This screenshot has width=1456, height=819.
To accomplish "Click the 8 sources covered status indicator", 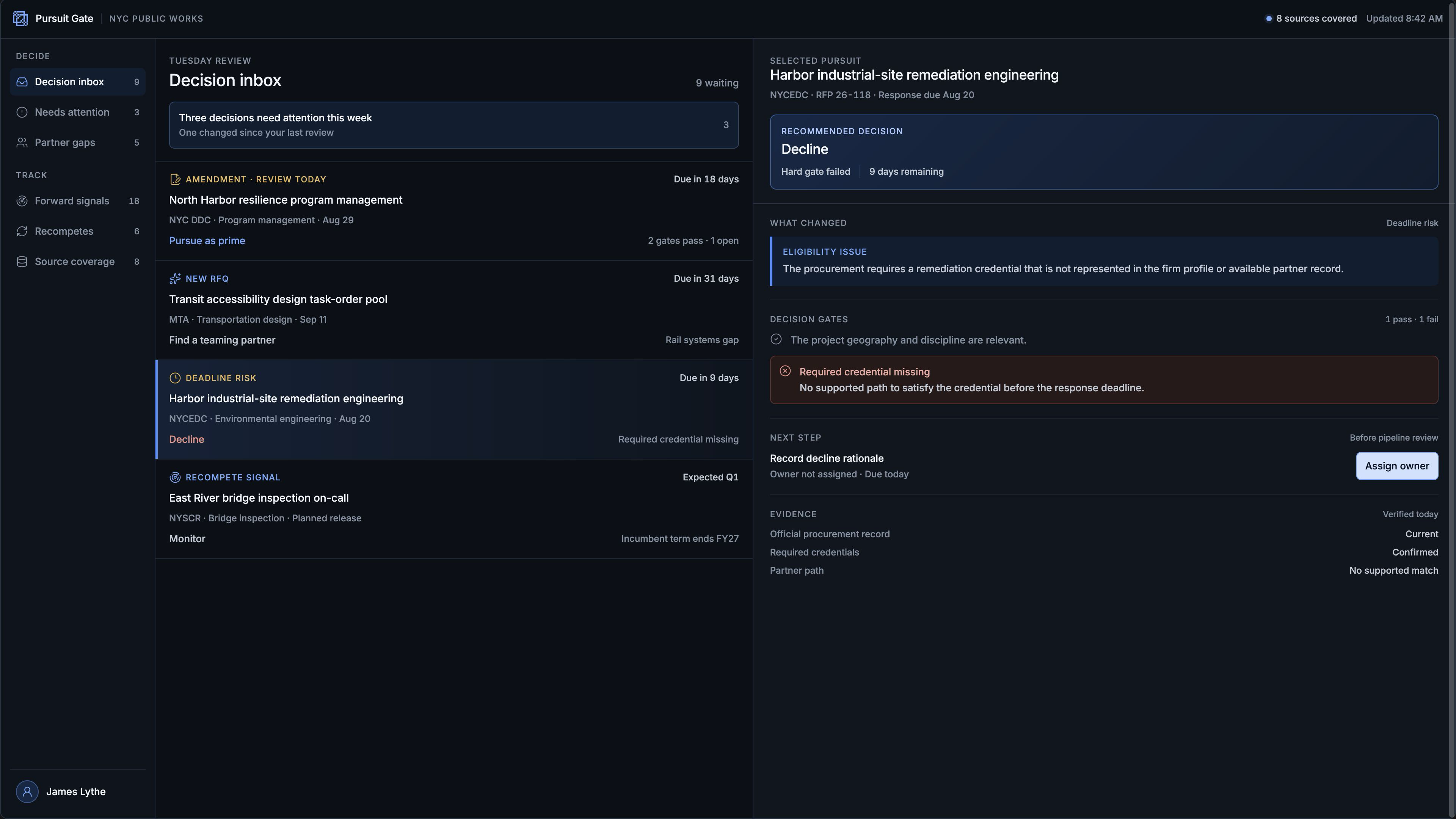I will 1311,19.
